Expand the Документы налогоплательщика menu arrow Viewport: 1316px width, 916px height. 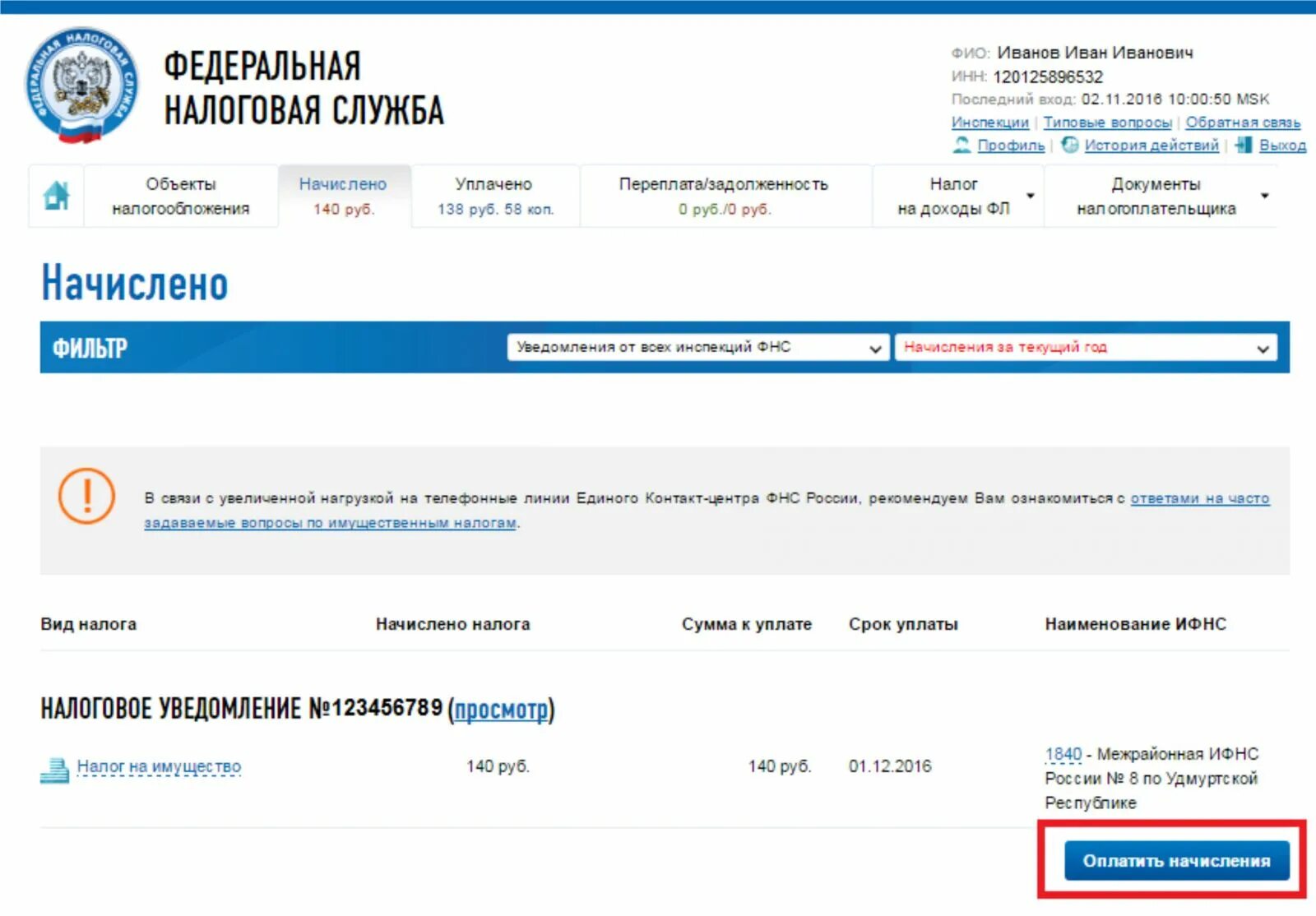click(1265, 196)
